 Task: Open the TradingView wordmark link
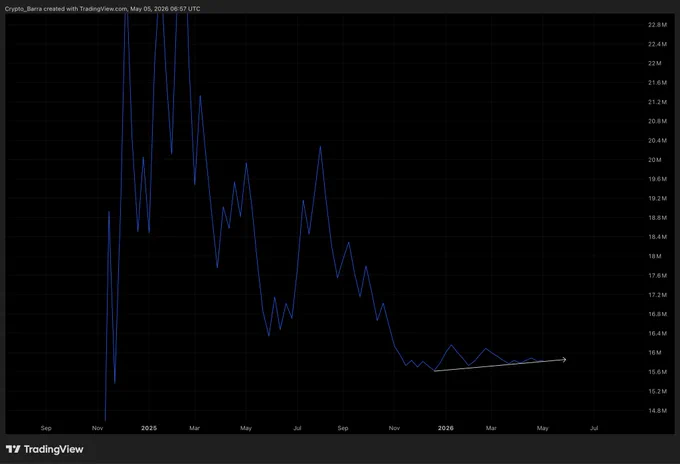point(53,449)
